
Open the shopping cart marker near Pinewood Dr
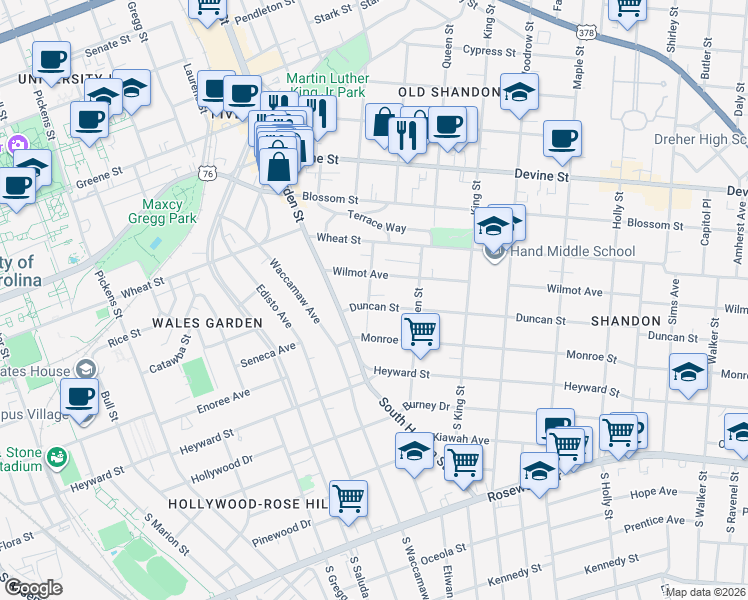tap(348, 500)
